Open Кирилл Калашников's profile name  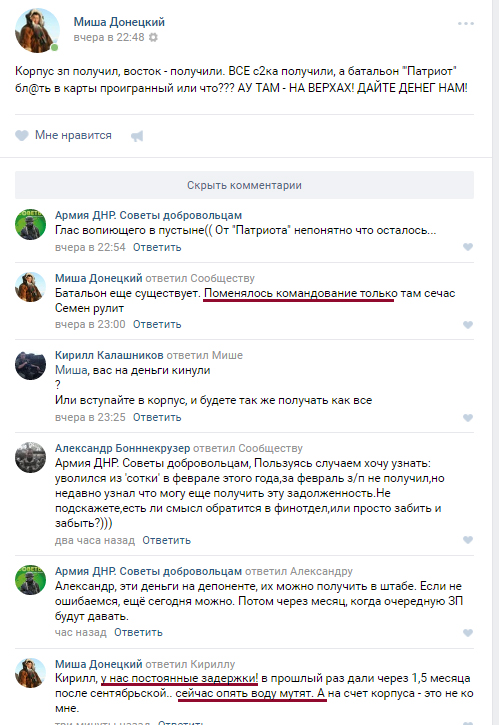[x=109, y=355]
